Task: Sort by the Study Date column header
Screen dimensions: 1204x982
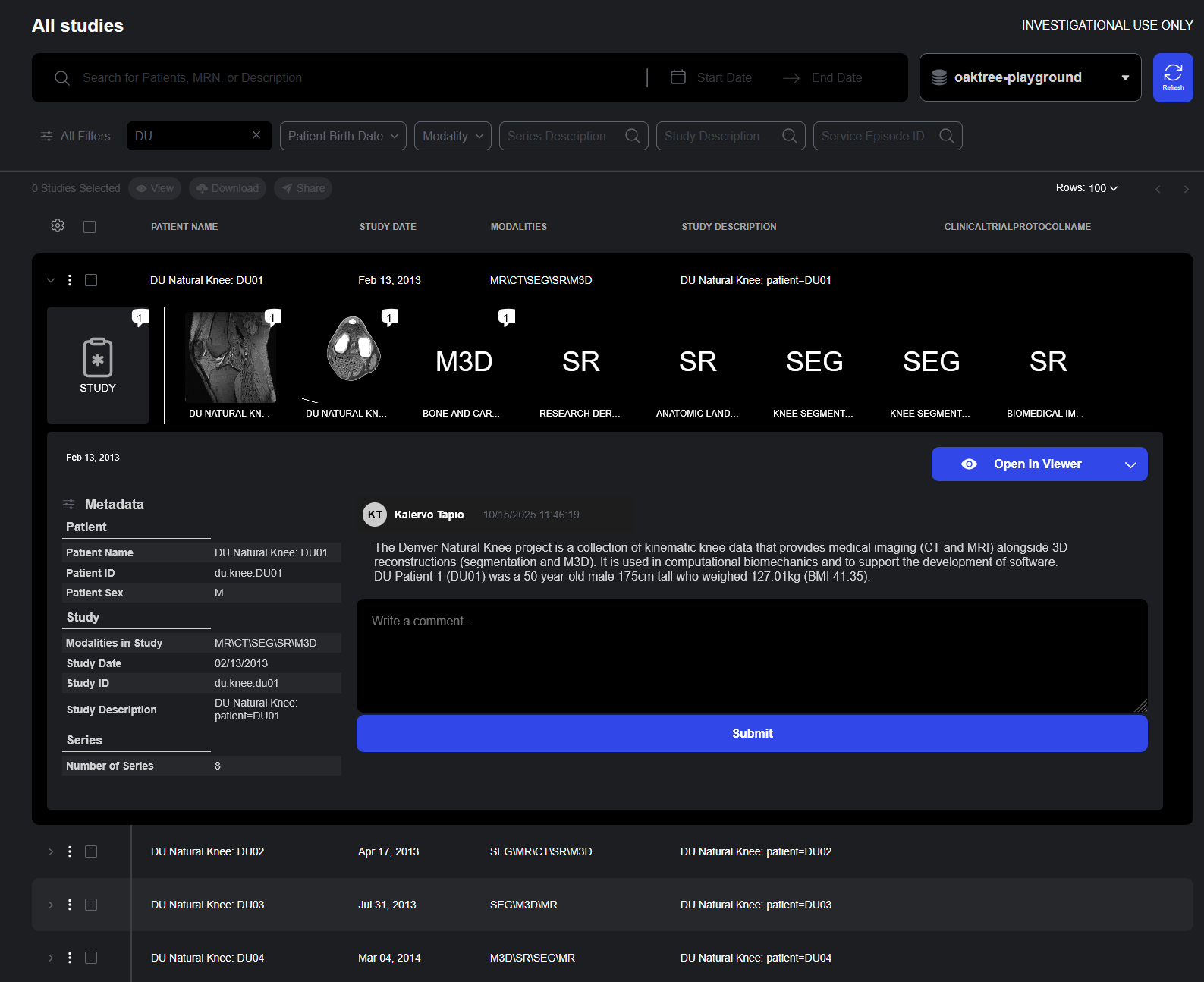Action: point(388,227)
